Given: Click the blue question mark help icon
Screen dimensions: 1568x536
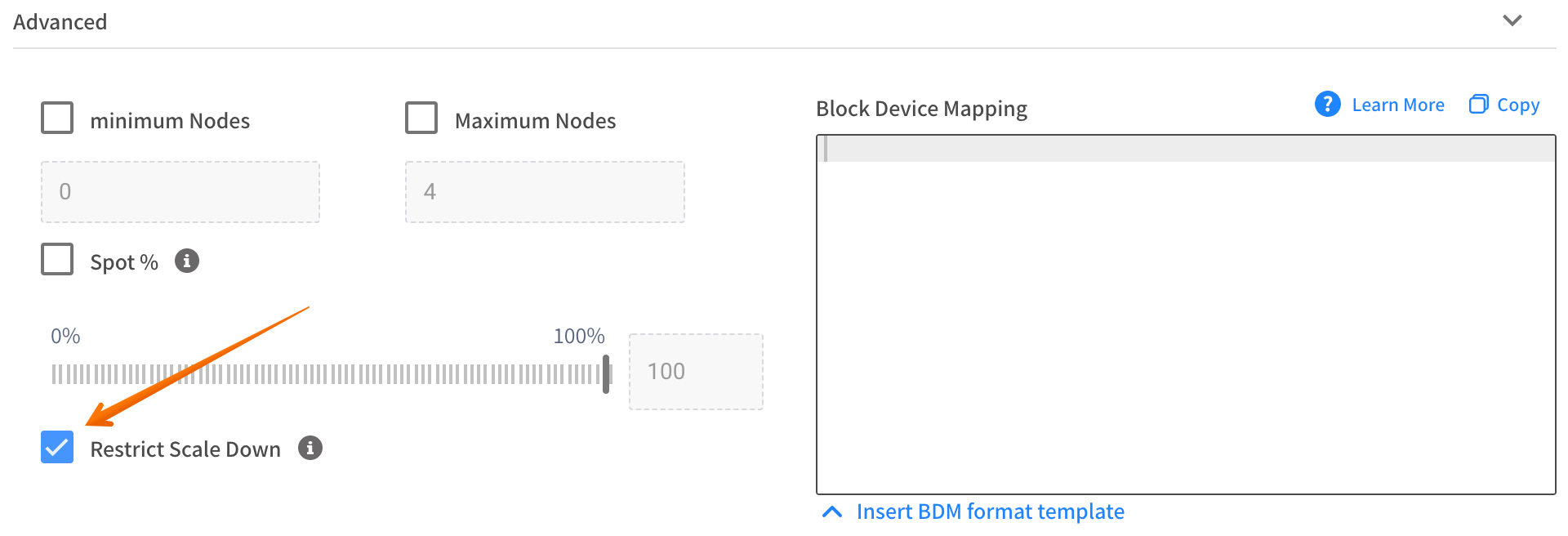Looking at the screenshot, I should coord(1327,104).
